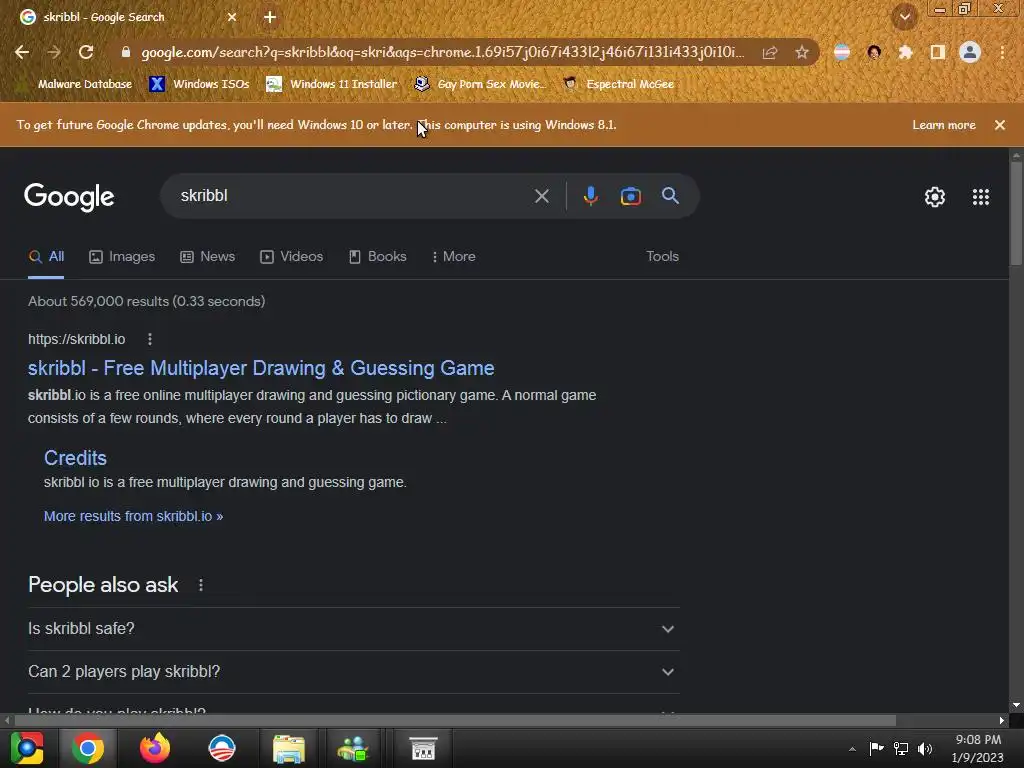
Task: Expand "Can 2 players play skribbl?"
Action: click(x=353, y=672)
